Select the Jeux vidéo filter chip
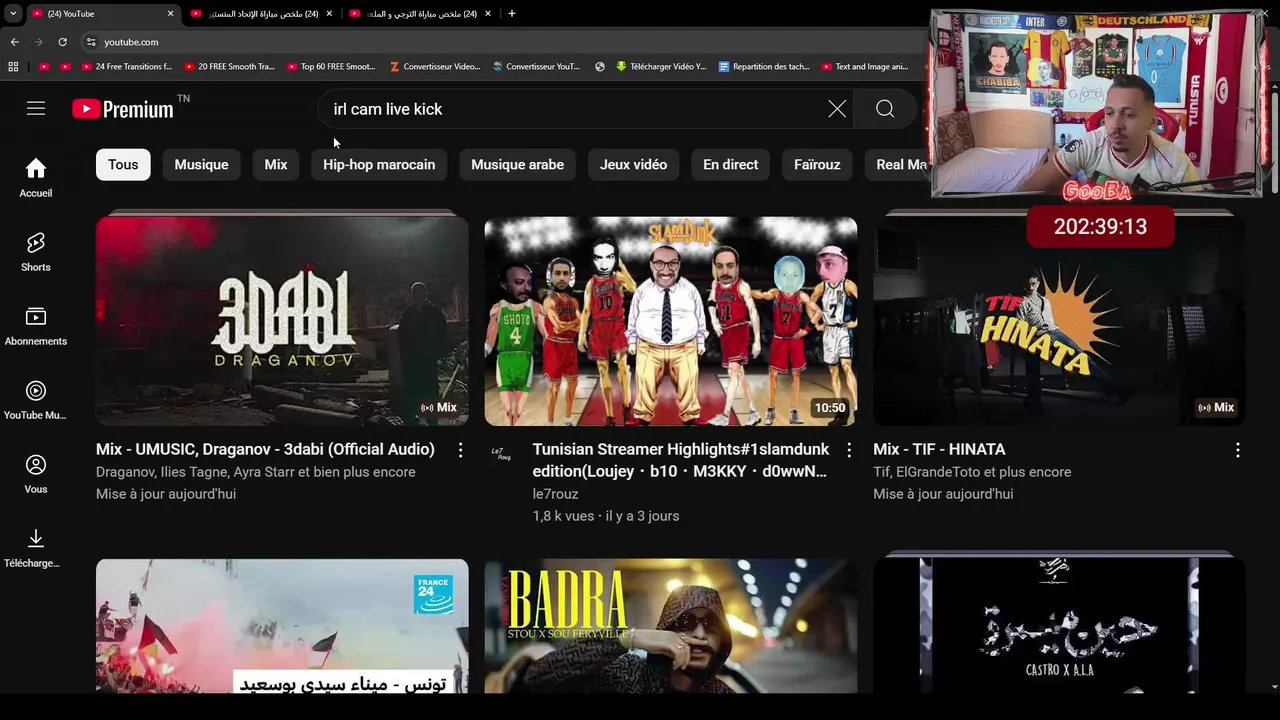Viewport: 1280px width, 720px height. 633,165
